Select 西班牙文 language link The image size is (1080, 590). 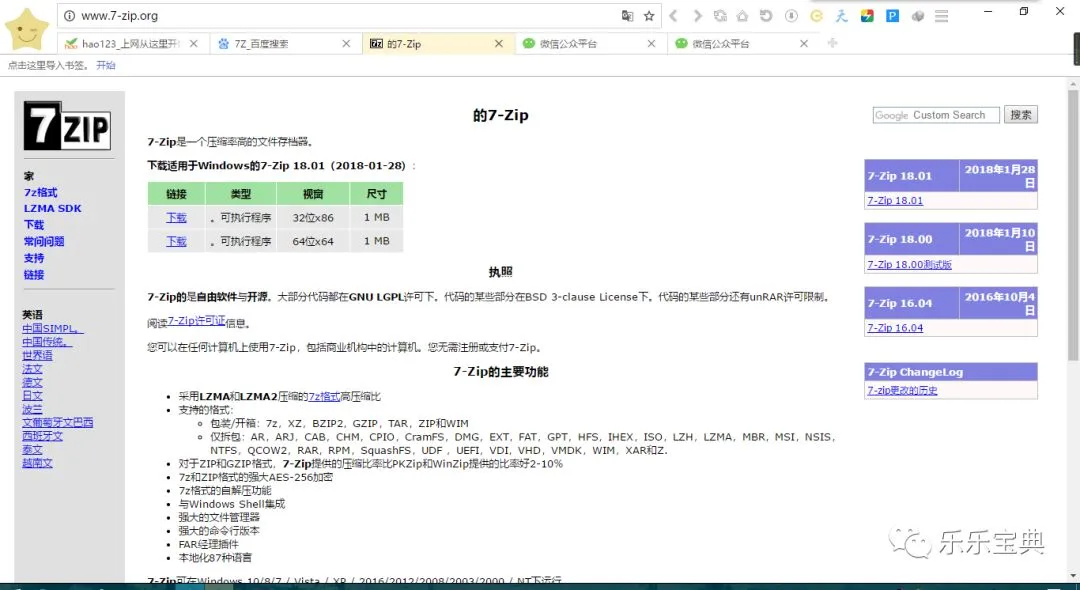point(42,436)
